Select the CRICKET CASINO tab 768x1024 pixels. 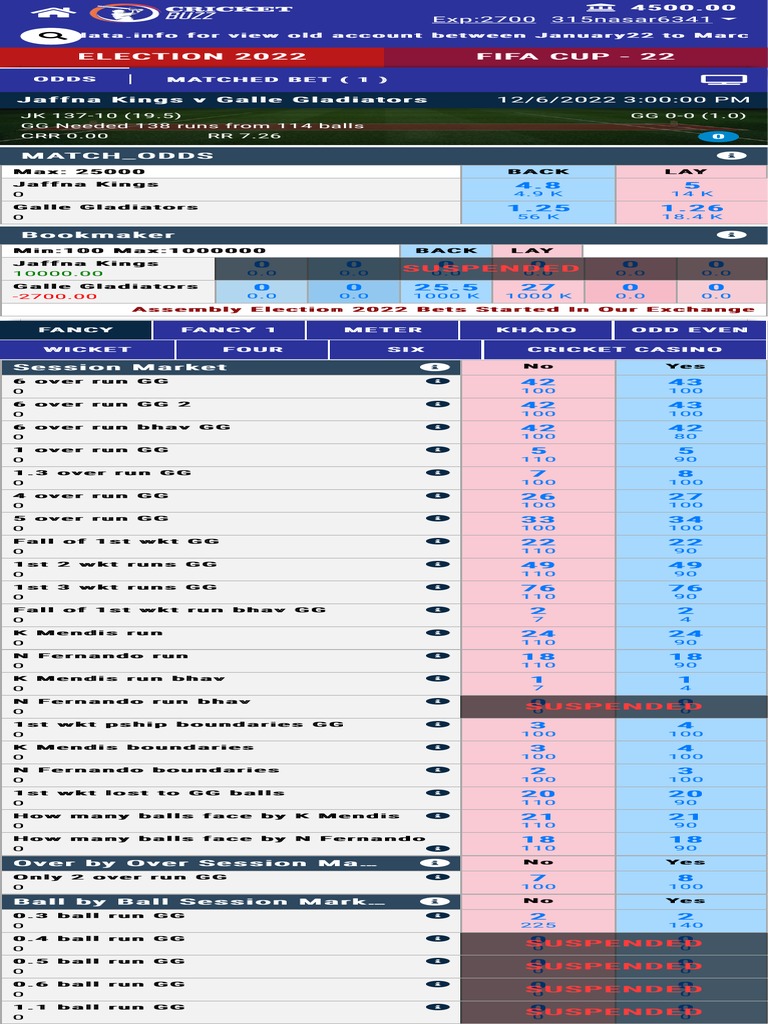(625, 349)
